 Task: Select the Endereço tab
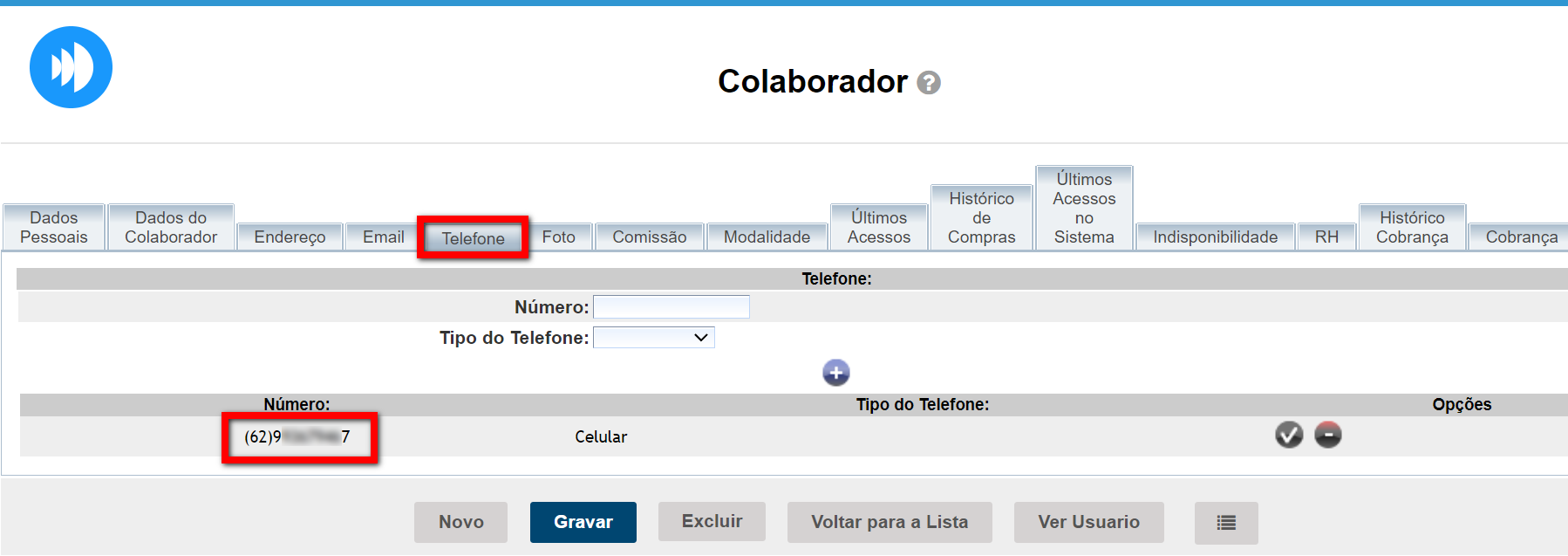[x=290, y=237]
